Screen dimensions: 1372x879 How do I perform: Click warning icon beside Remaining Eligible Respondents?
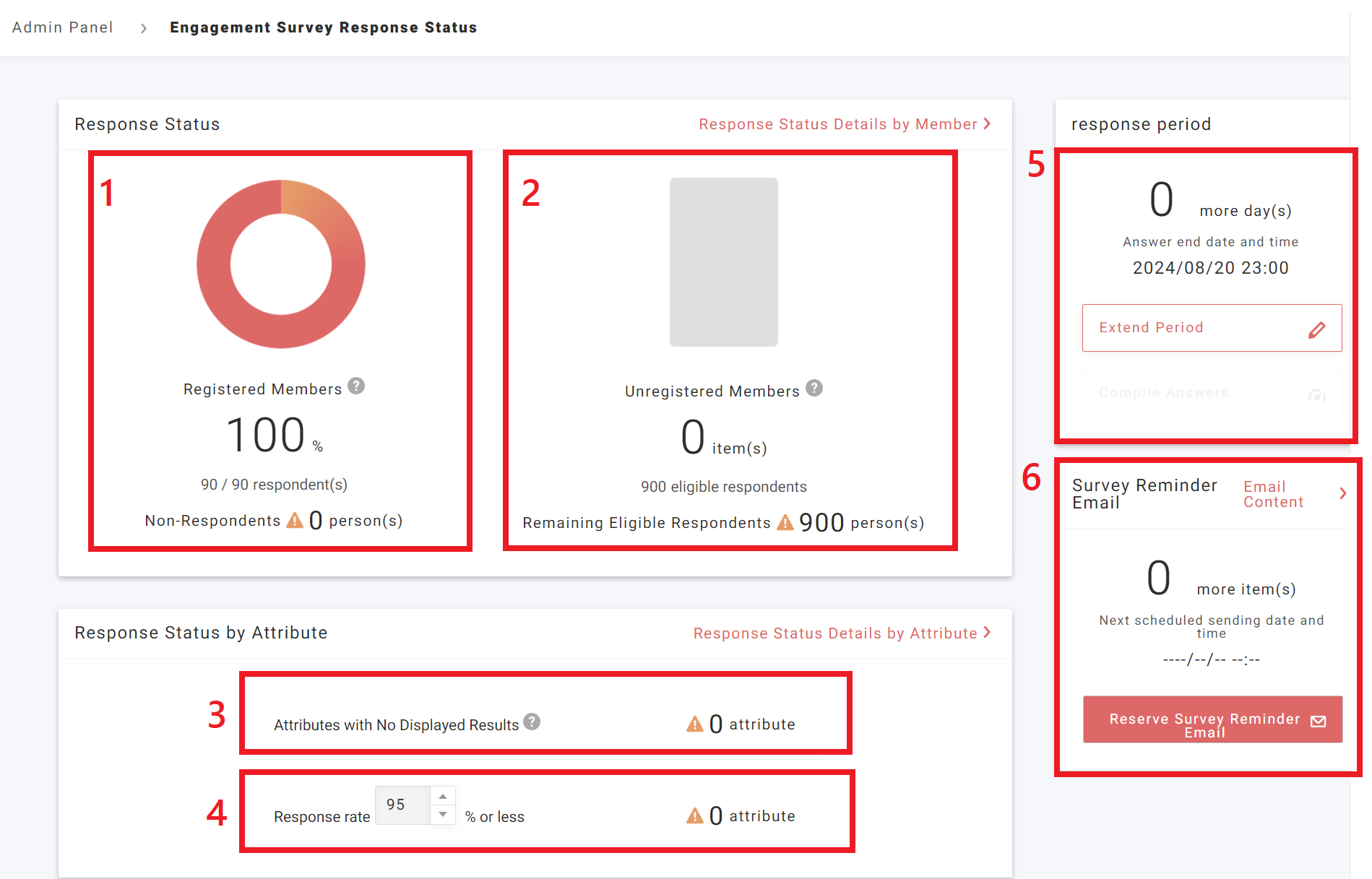coord(785,523)
